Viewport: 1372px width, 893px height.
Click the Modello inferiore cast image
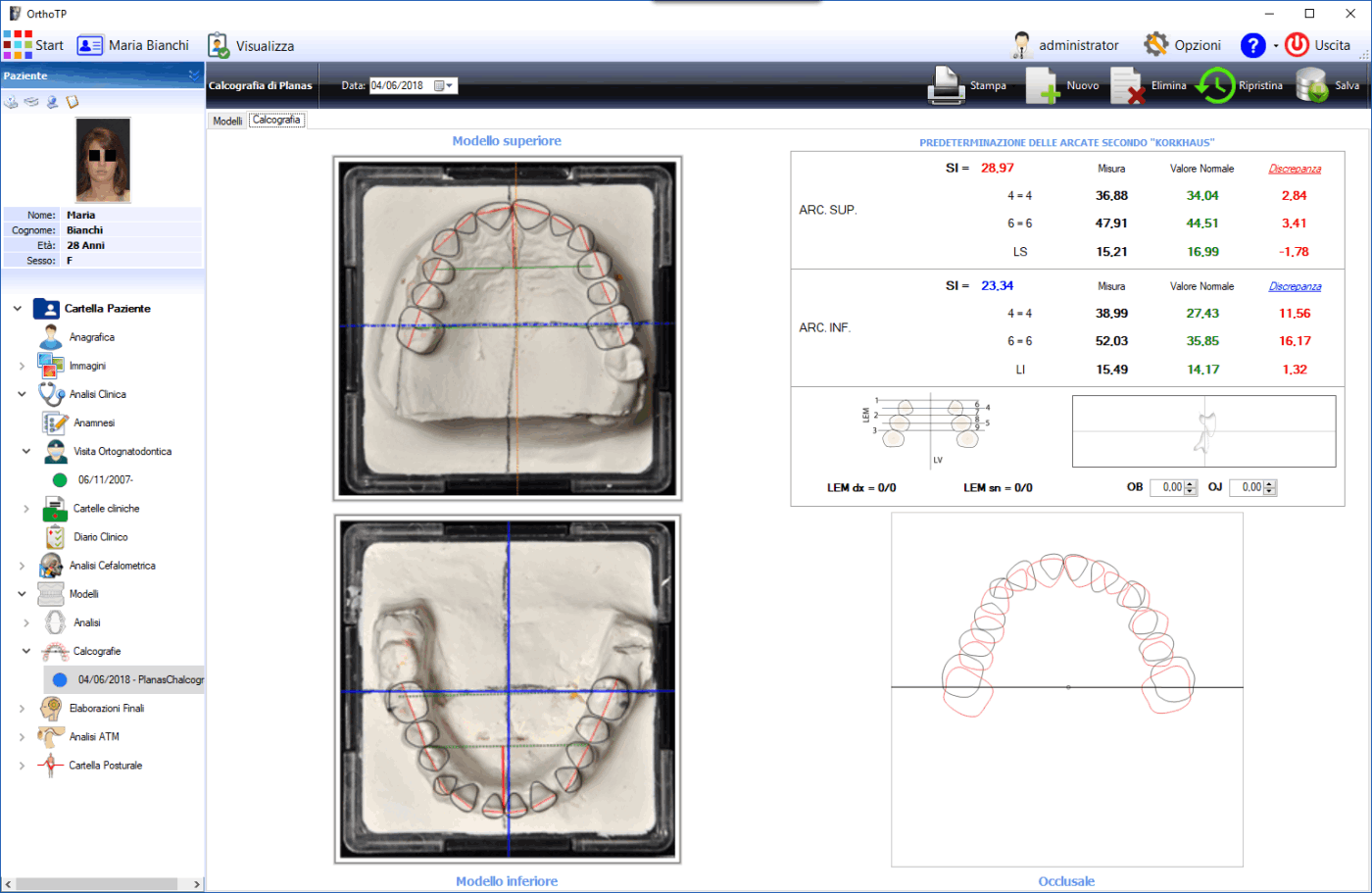click(x=507, y=689)
